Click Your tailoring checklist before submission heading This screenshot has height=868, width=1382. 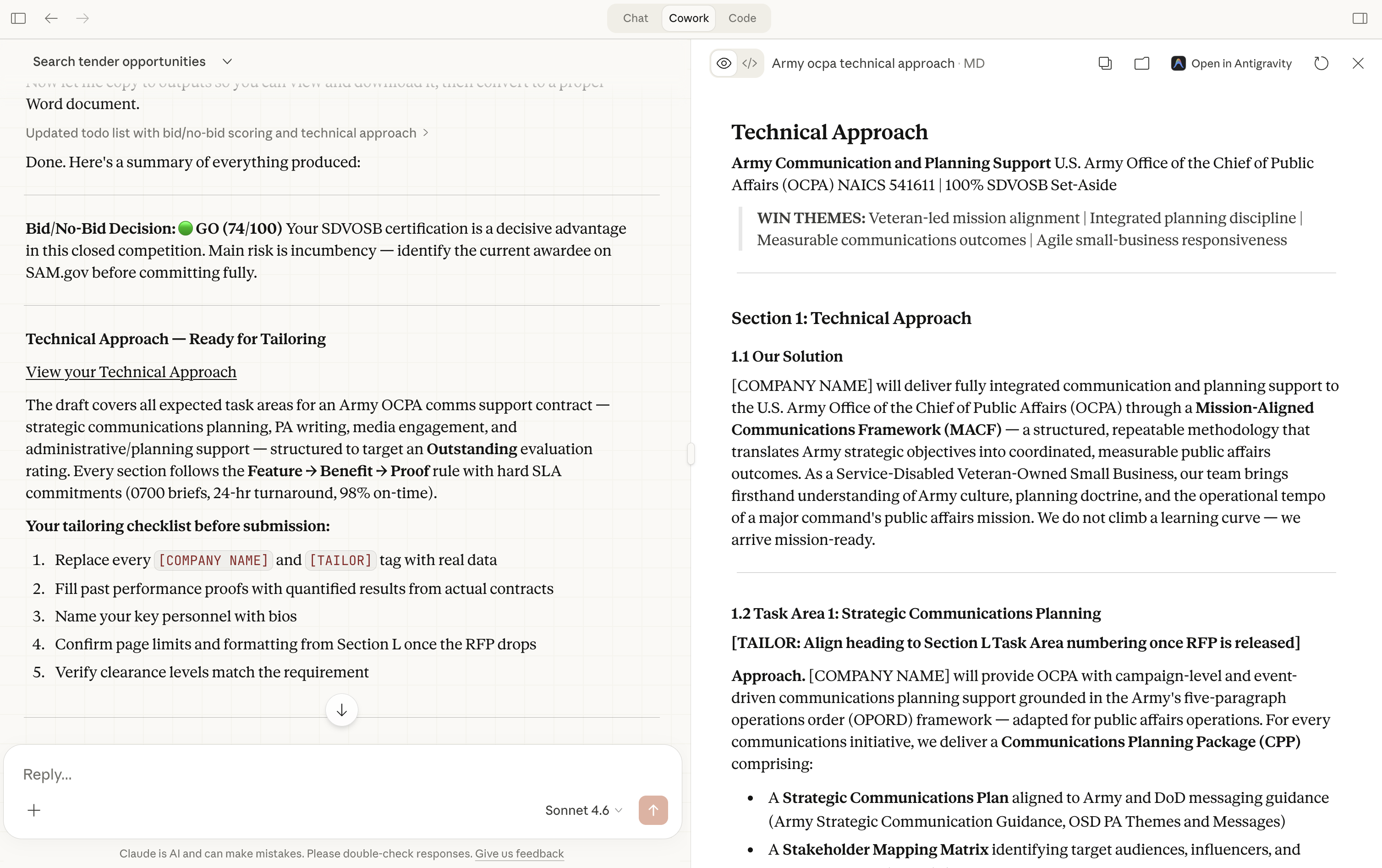pos(178,527)
